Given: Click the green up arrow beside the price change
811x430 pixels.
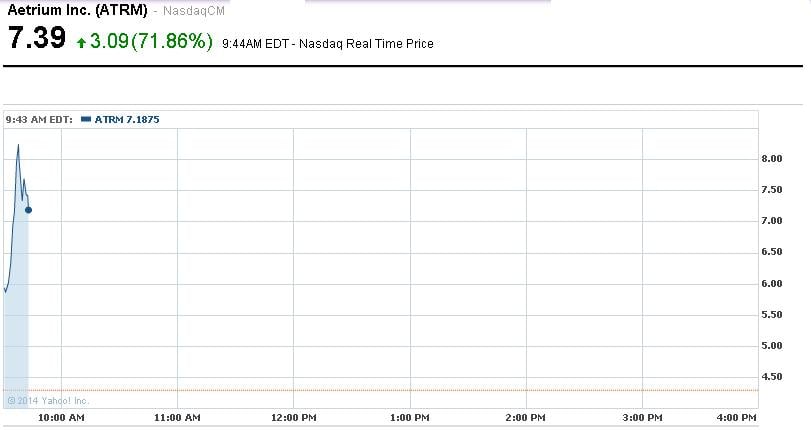Looking at the screenshot, I should coord(81,43).
